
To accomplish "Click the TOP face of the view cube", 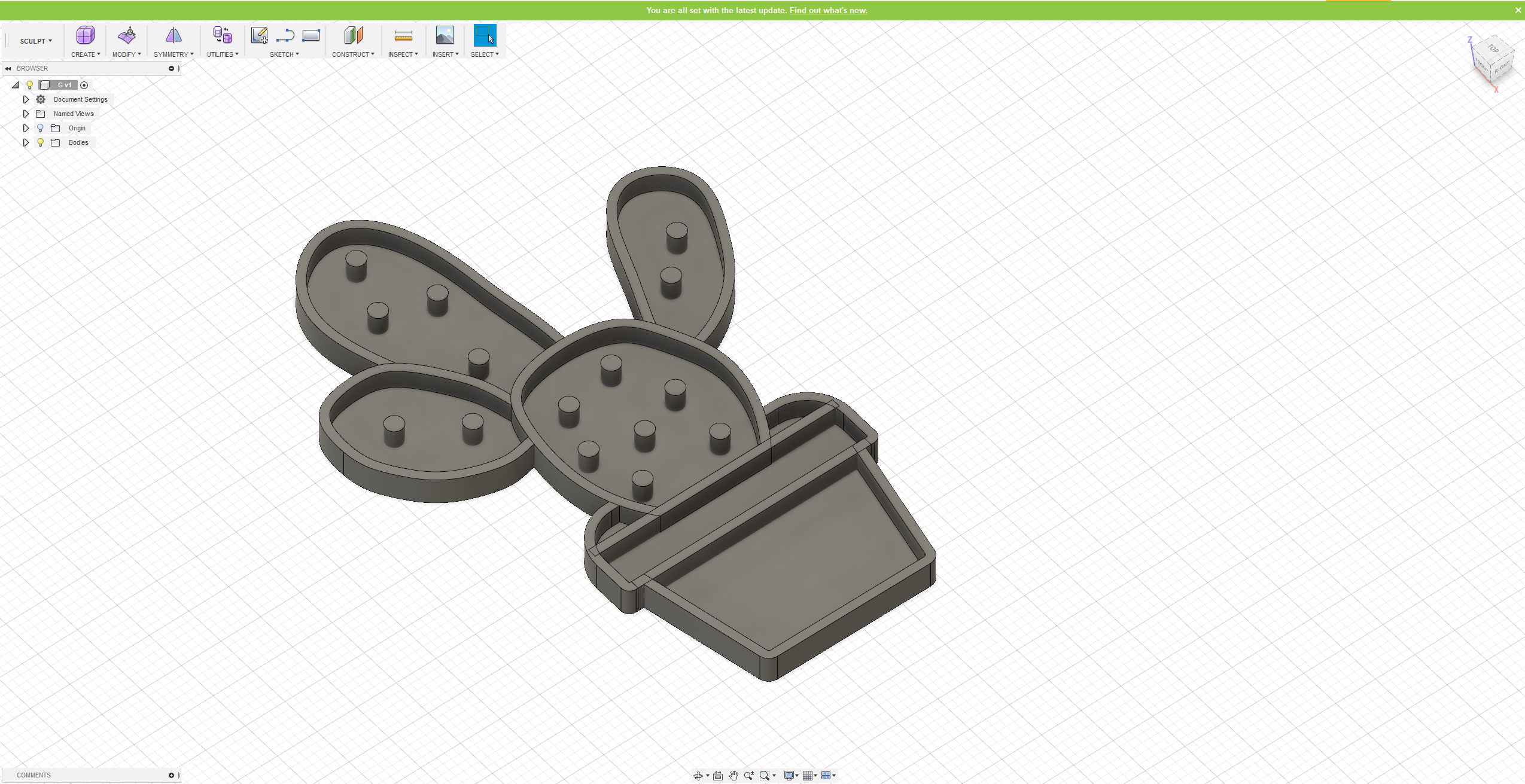I will pos(1493,49).
